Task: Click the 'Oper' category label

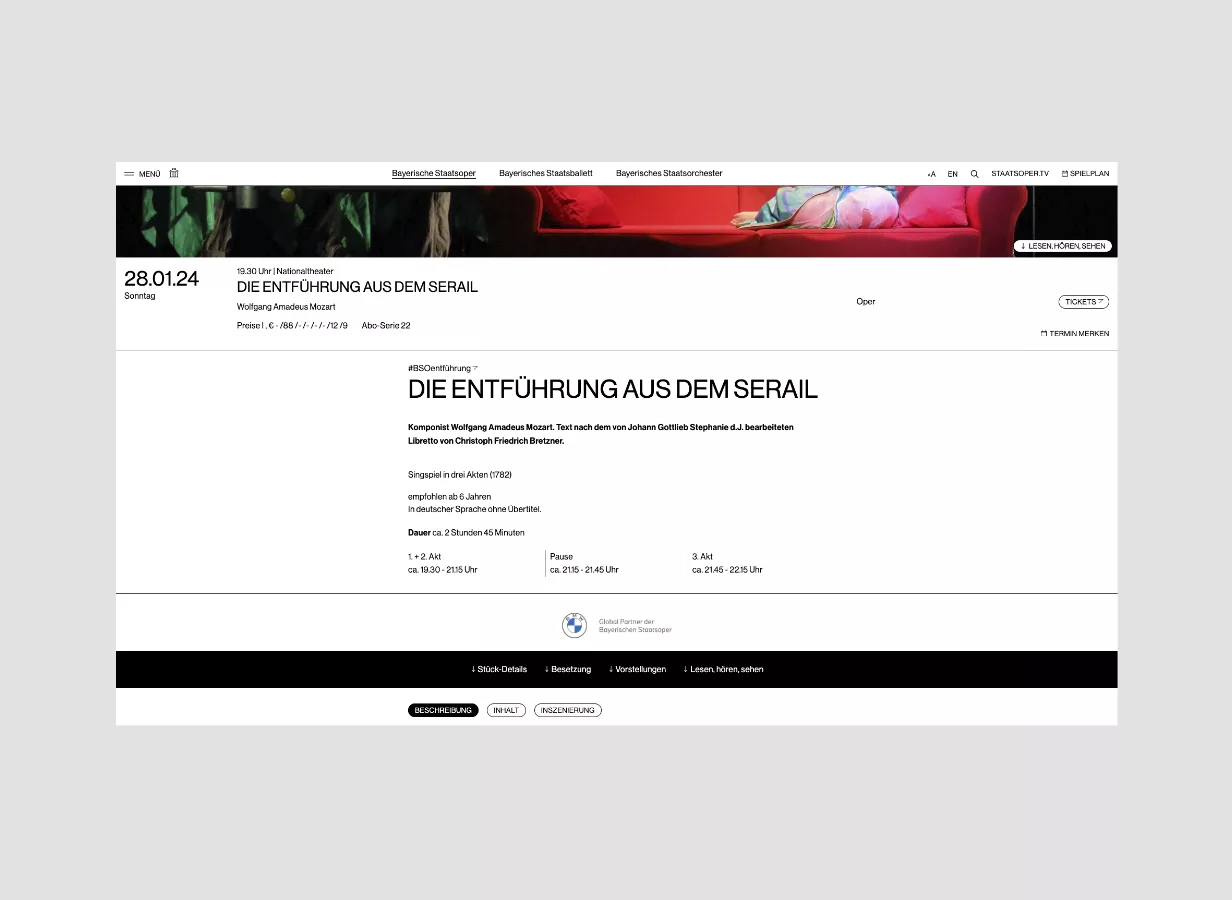Action: coord(866,302)
